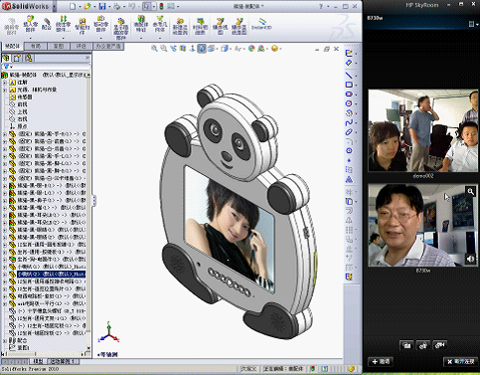The image size is (480, 375).
Task: Click the Mate paperclip tool in assembly ribbon
Action: point(47,24)
